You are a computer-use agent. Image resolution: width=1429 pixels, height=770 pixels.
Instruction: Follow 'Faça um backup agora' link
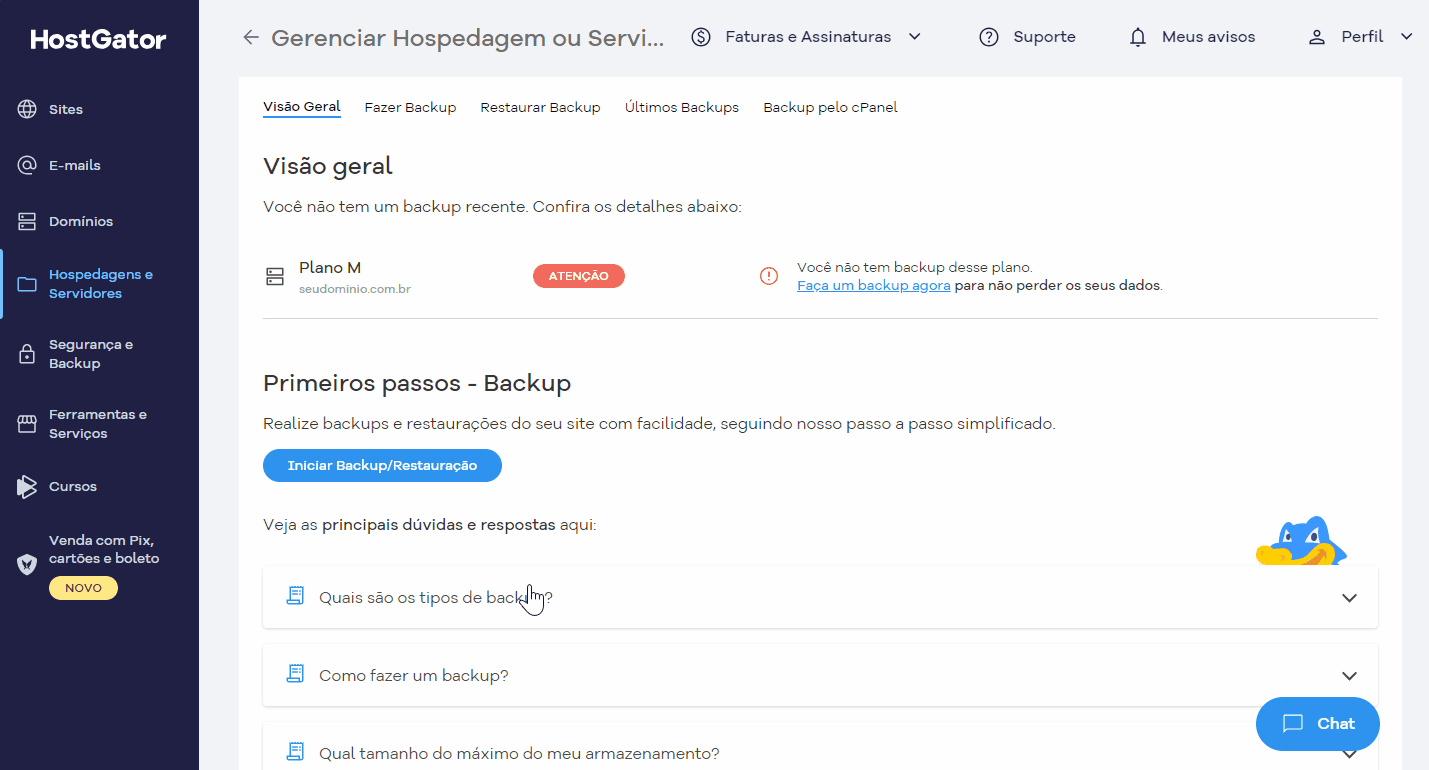(x=873, y=285)
